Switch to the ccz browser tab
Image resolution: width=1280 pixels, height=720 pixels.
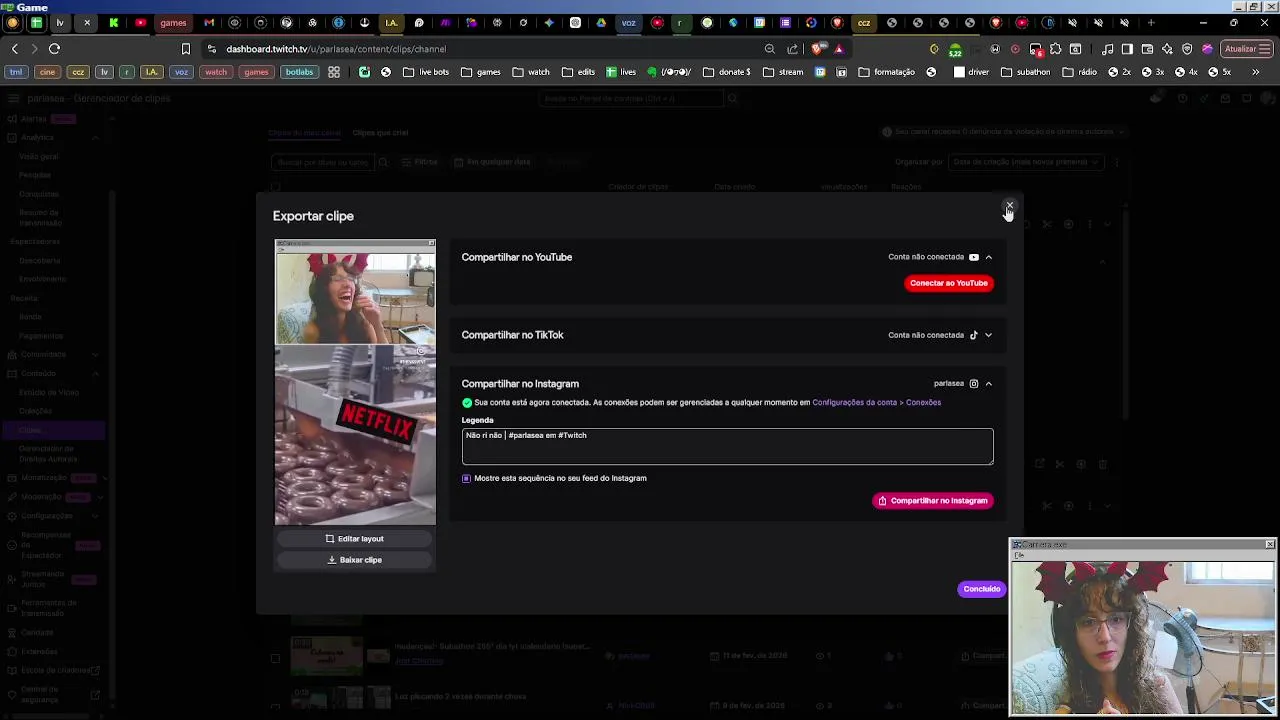(864, 22)
